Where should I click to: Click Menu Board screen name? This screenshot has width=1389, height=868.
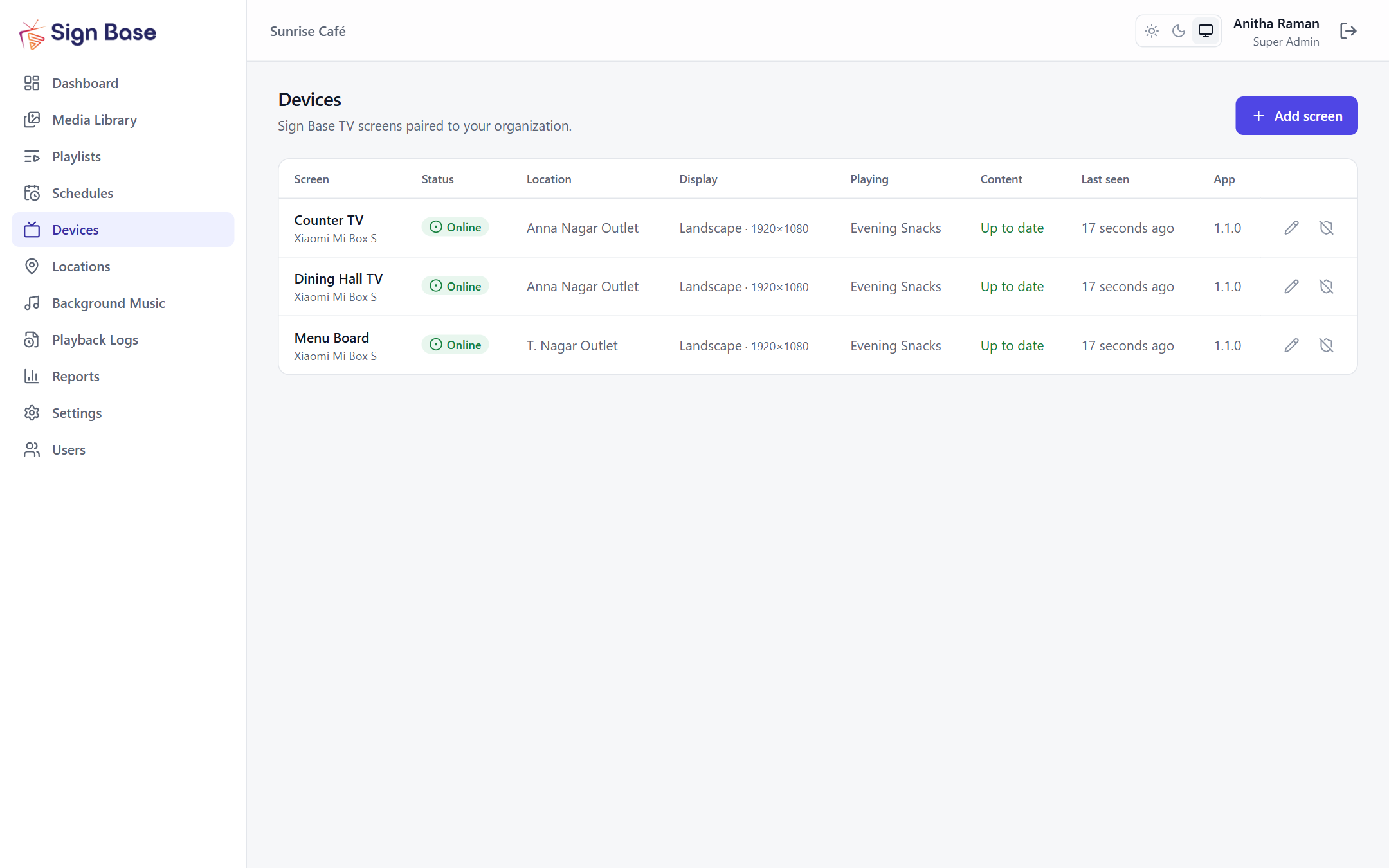coord(331,338)
